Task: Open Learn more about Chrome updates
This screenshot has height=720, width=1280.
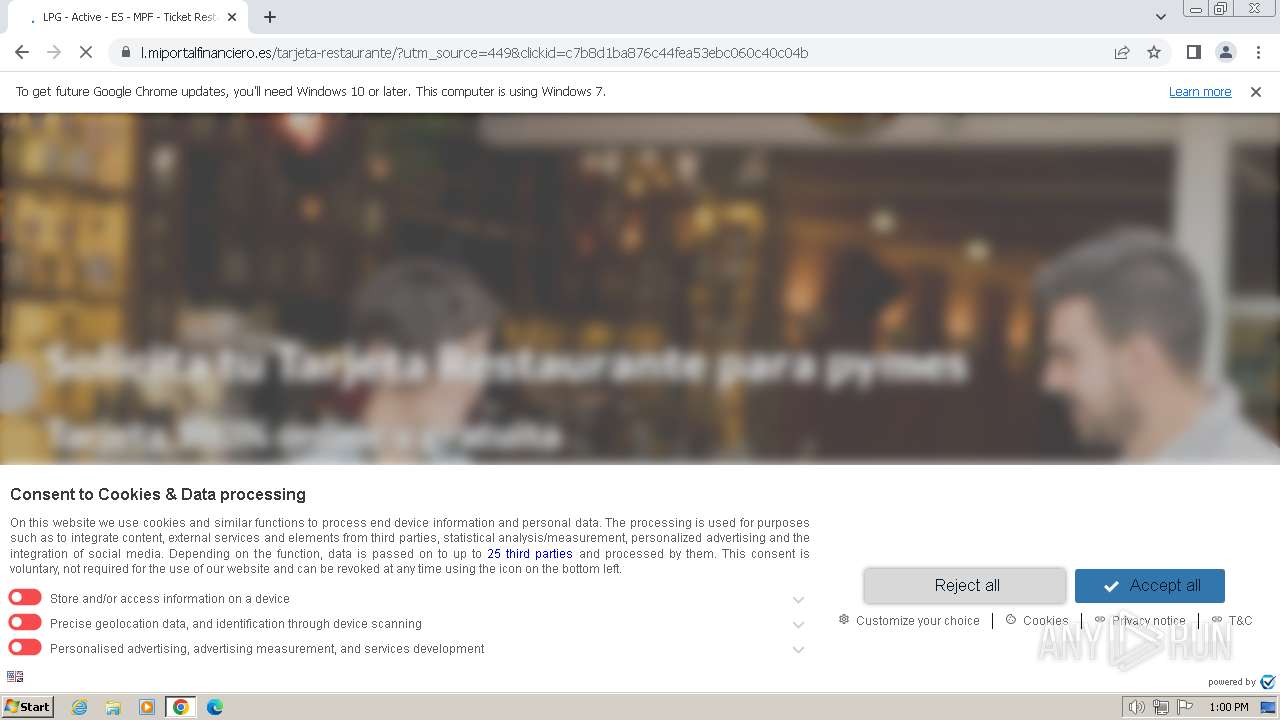Action: pyautogui.click(x=1200, y=92)
